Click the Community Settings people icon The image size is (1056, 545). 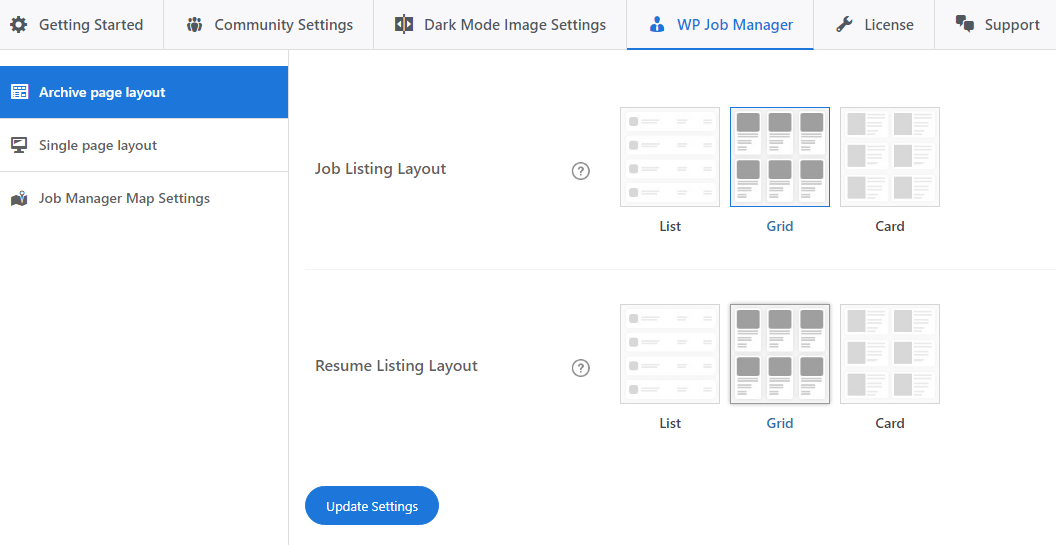[x=195, y=25]
